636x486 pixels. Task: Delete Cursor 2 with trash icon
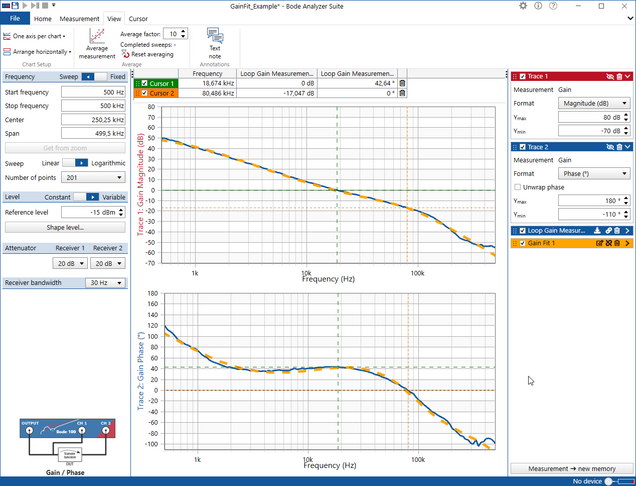click(x=402, y=93)
